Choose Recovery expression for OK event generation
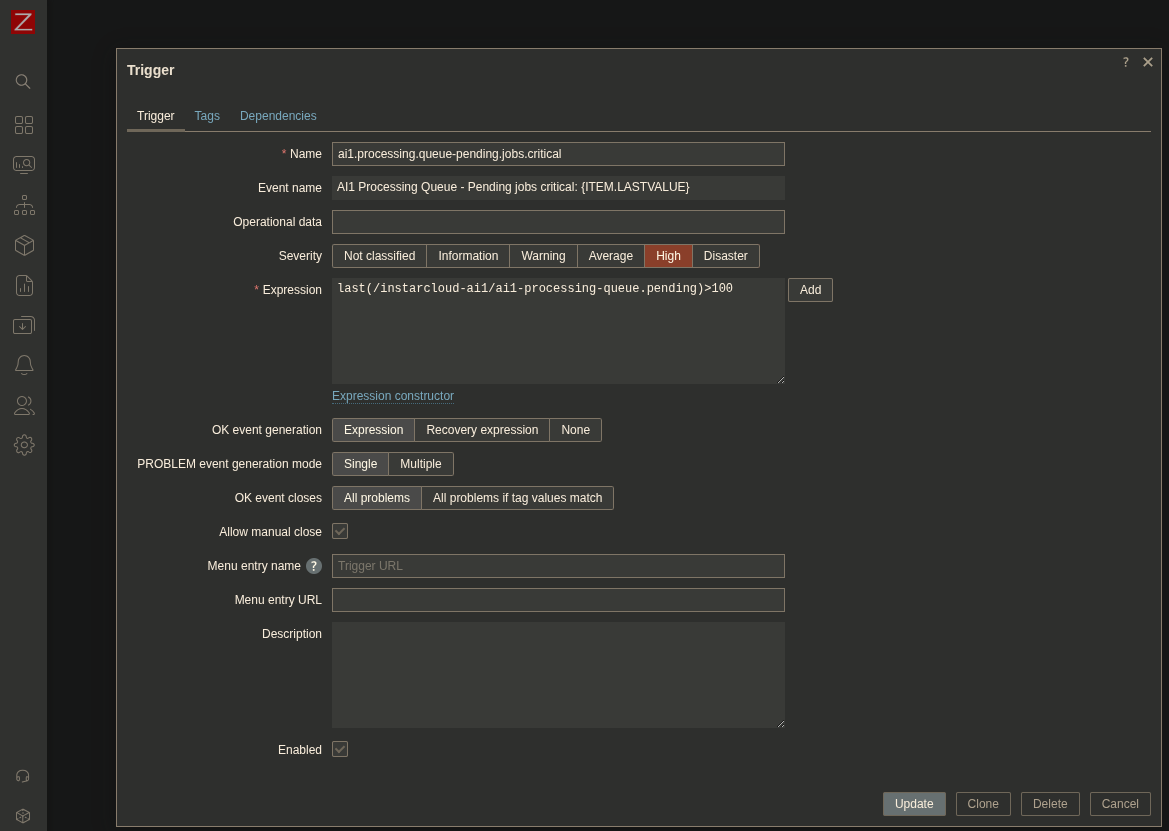Image resolution: width=1169 pixels, height=831 pixels. (482, 430)
